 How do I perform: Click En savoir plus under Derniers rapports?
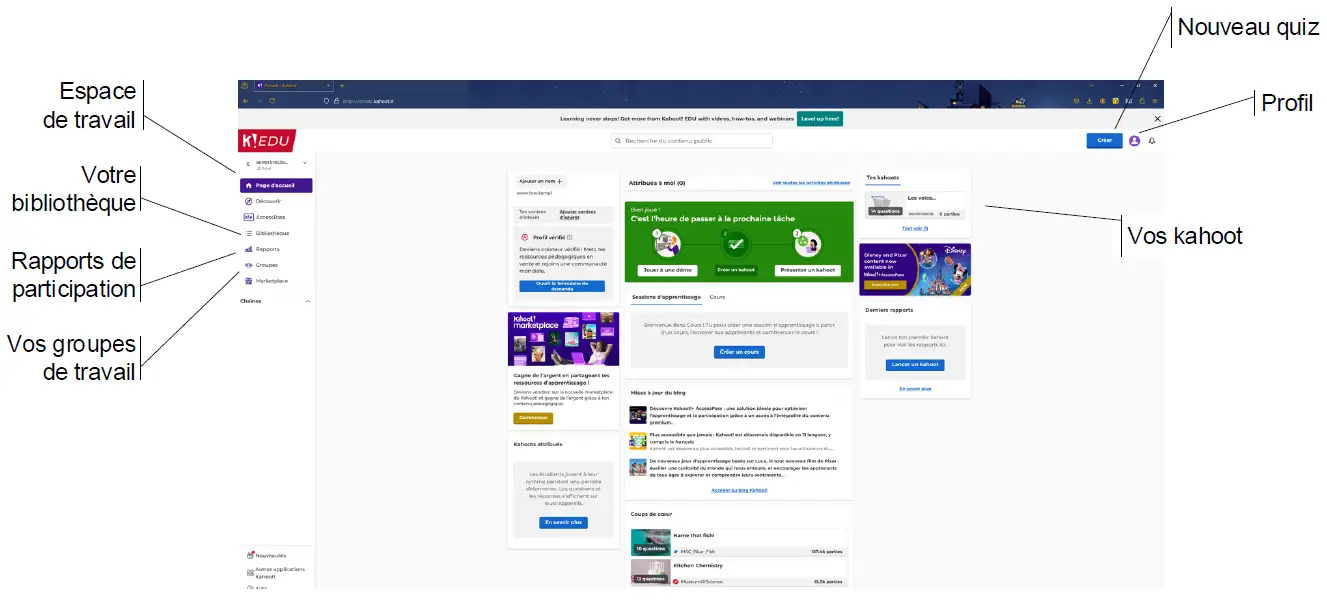pyautogui.click(x=915, y=388)
